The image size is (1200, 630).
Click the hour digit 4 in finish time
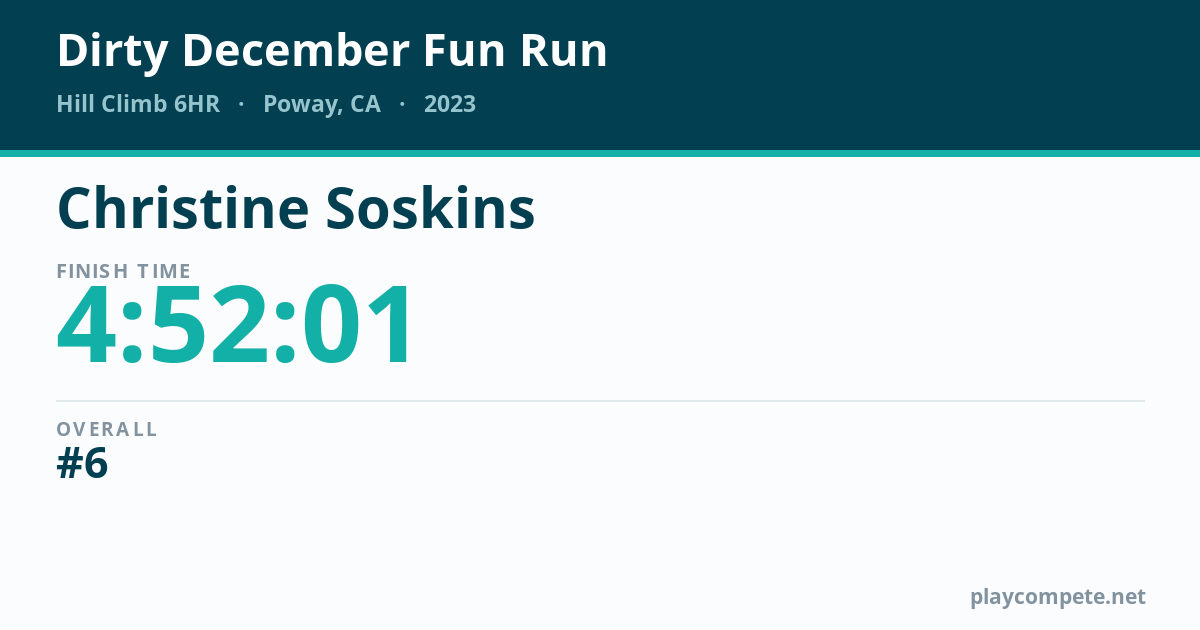(x=87, y=326)
